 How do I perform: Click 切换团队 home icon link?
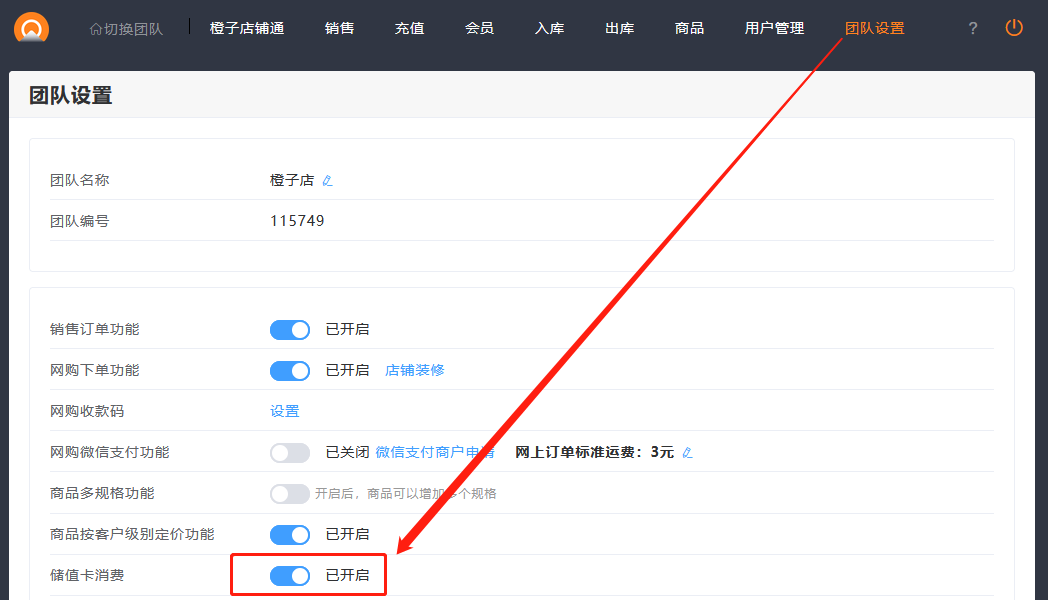pyautogui.click(x=126, y=29)
